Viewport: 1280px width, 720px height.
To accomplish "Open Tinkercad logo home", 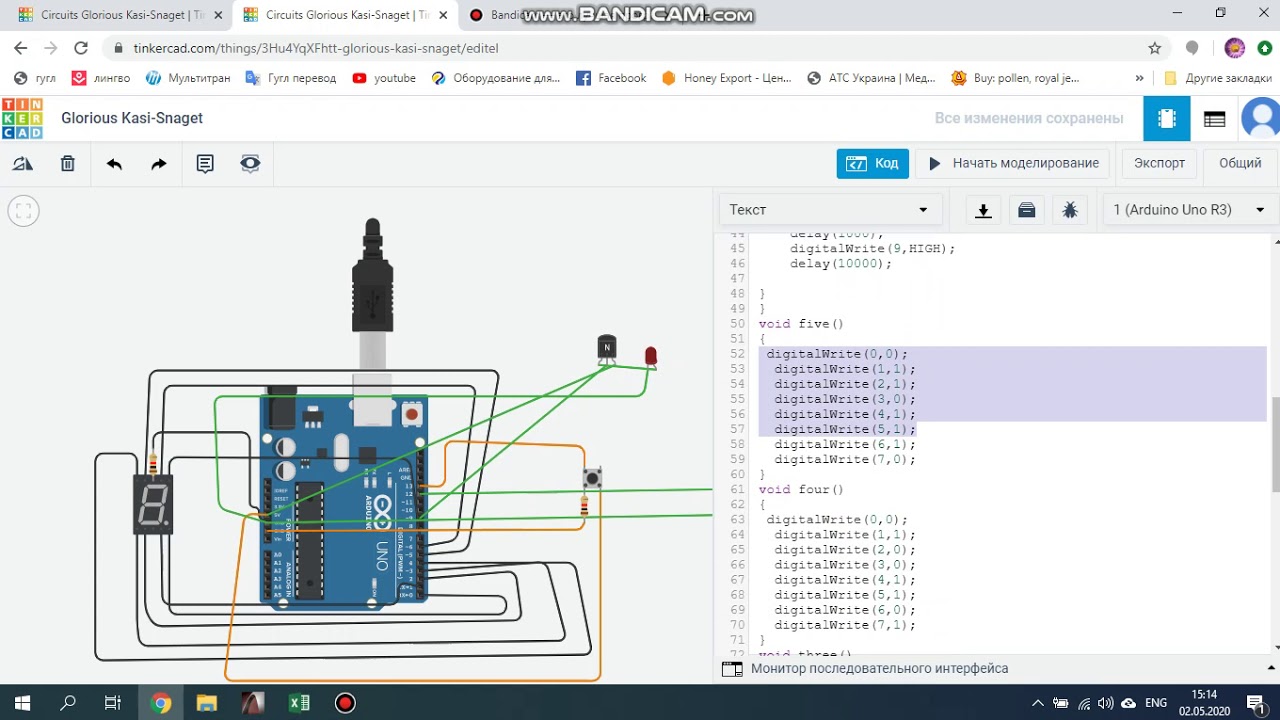I will [x=22, y=118].
